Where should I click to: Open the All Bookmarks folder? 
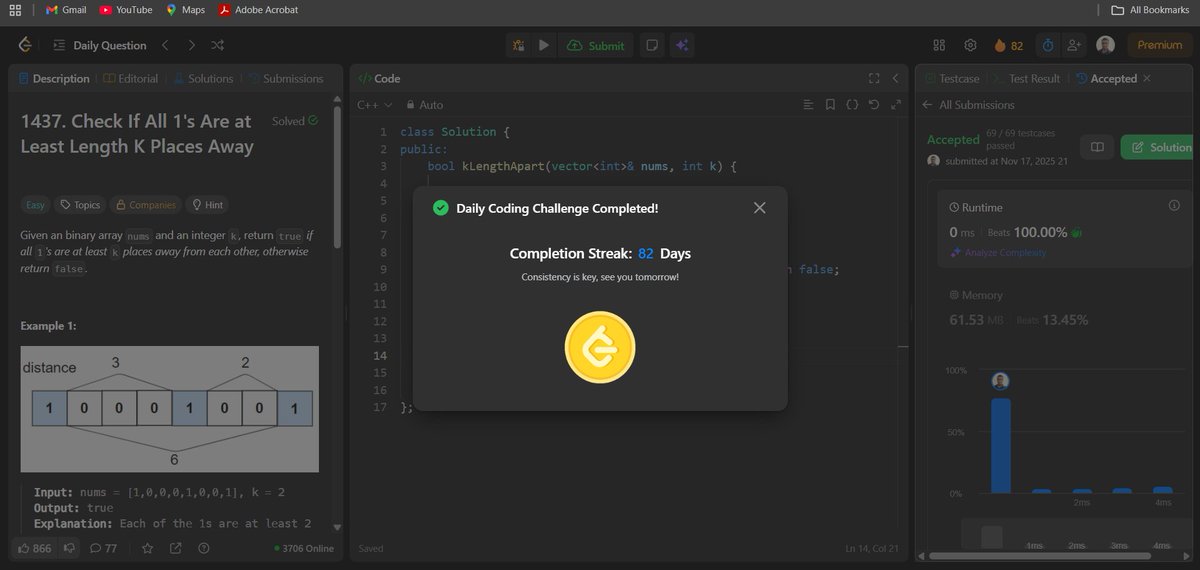point(1150,10)
